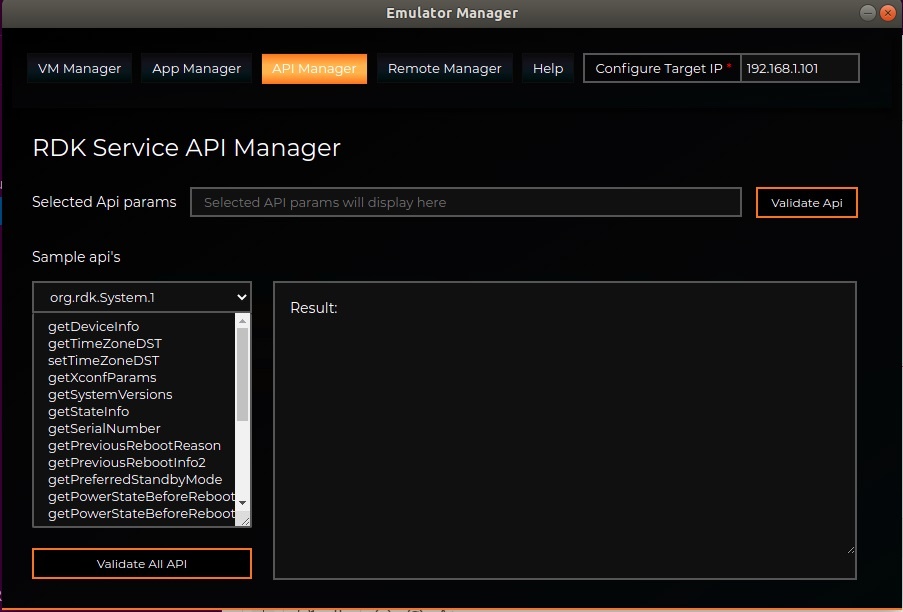Screen dimensions: 903x612
Task: Close the Emulator Manager window
Action: pyautogui.click(x=886, y=13)
